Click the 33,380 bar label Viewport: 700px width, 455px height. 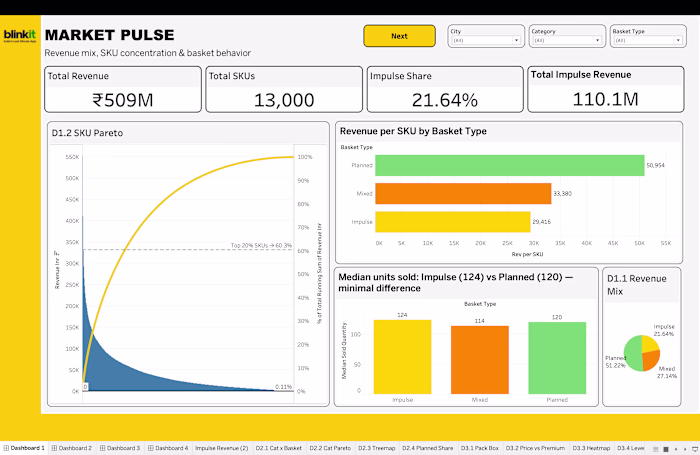click(562, 194)
